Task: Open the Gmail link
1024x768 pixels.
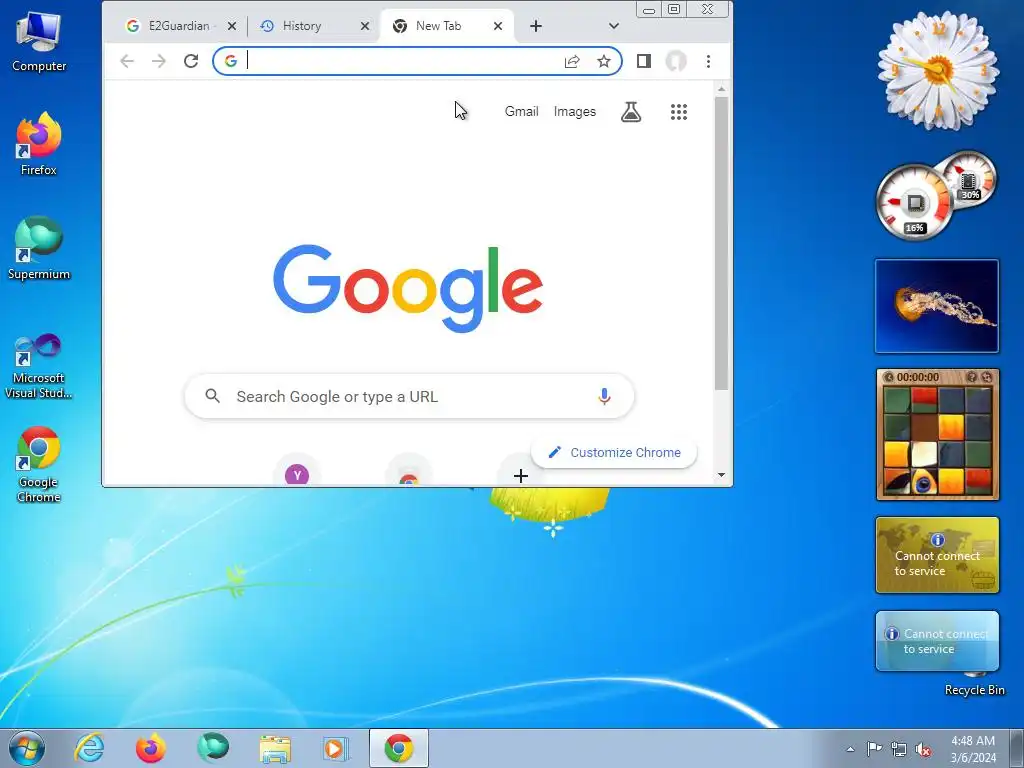Action: pyautogui.click(x=521, y=112)
